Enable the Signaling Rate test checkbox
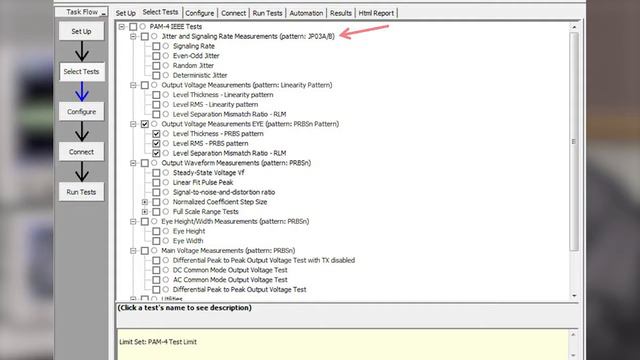This screenshot has width=640, height=360. pos(156,46)
